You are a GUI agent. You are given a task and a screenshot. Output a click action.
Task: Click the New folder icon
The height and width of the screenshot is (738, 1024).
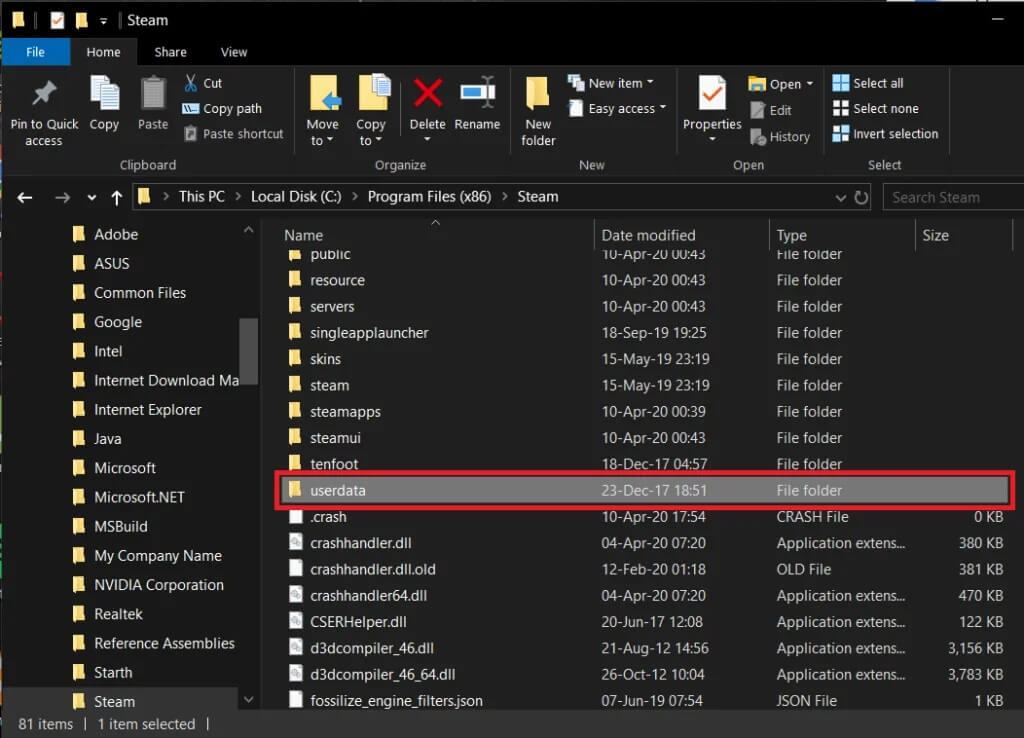(x=538, y=93)
